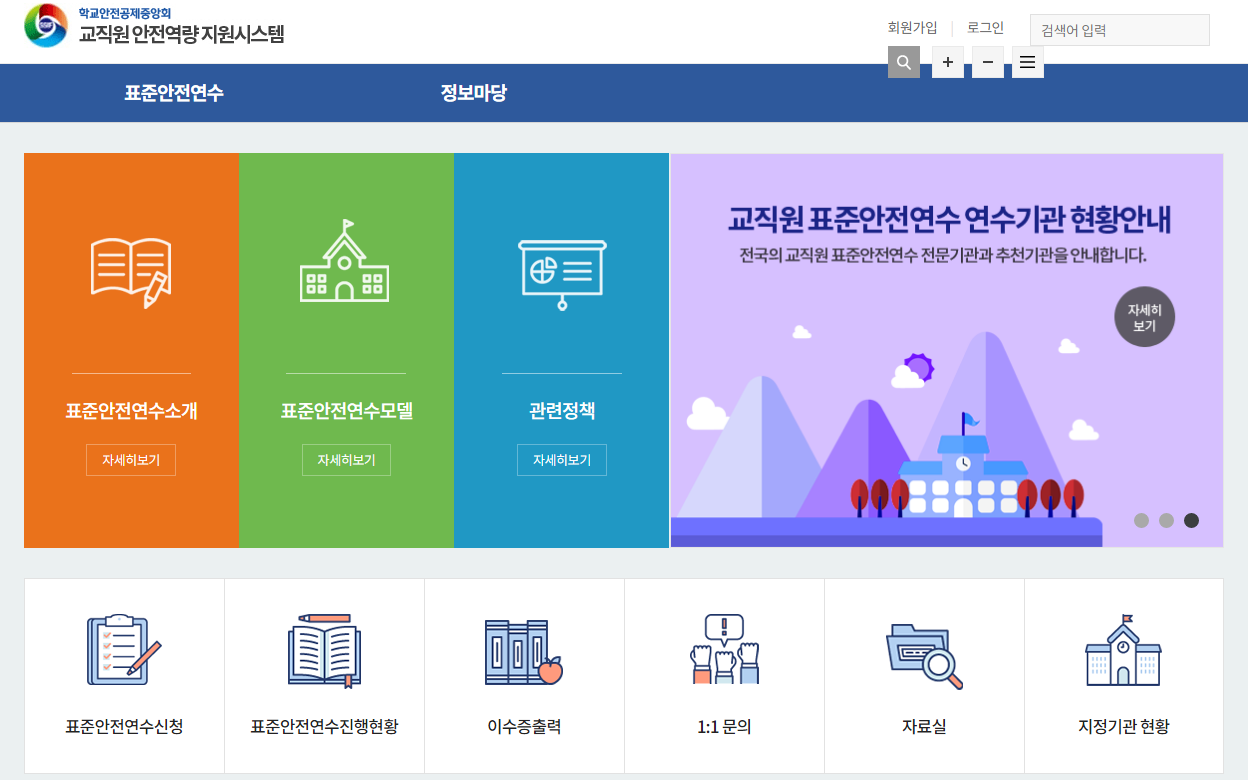Select the 표준안전연수신청 clipboard icon
The image size is (1248, 780).
click(x=124, y=650)
